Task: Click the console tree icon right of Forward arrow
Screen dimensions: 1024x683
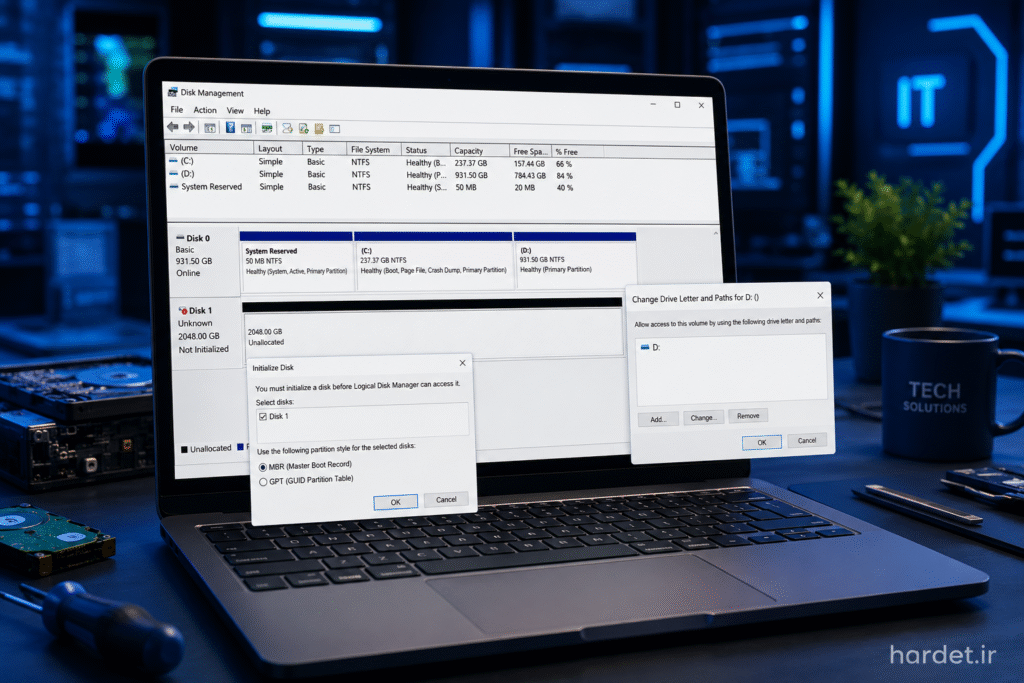Action: [x=210, y=128]
